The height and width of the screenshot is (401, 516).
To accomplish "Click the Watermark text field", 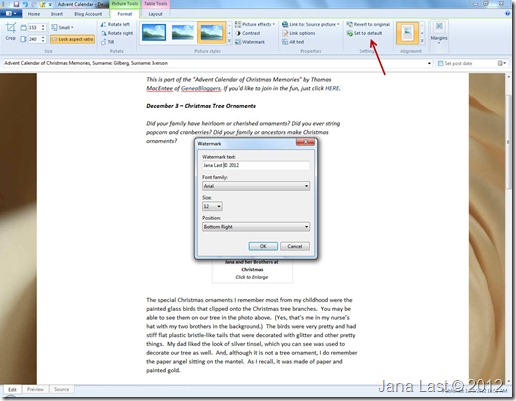I will [x=256, y=165].
